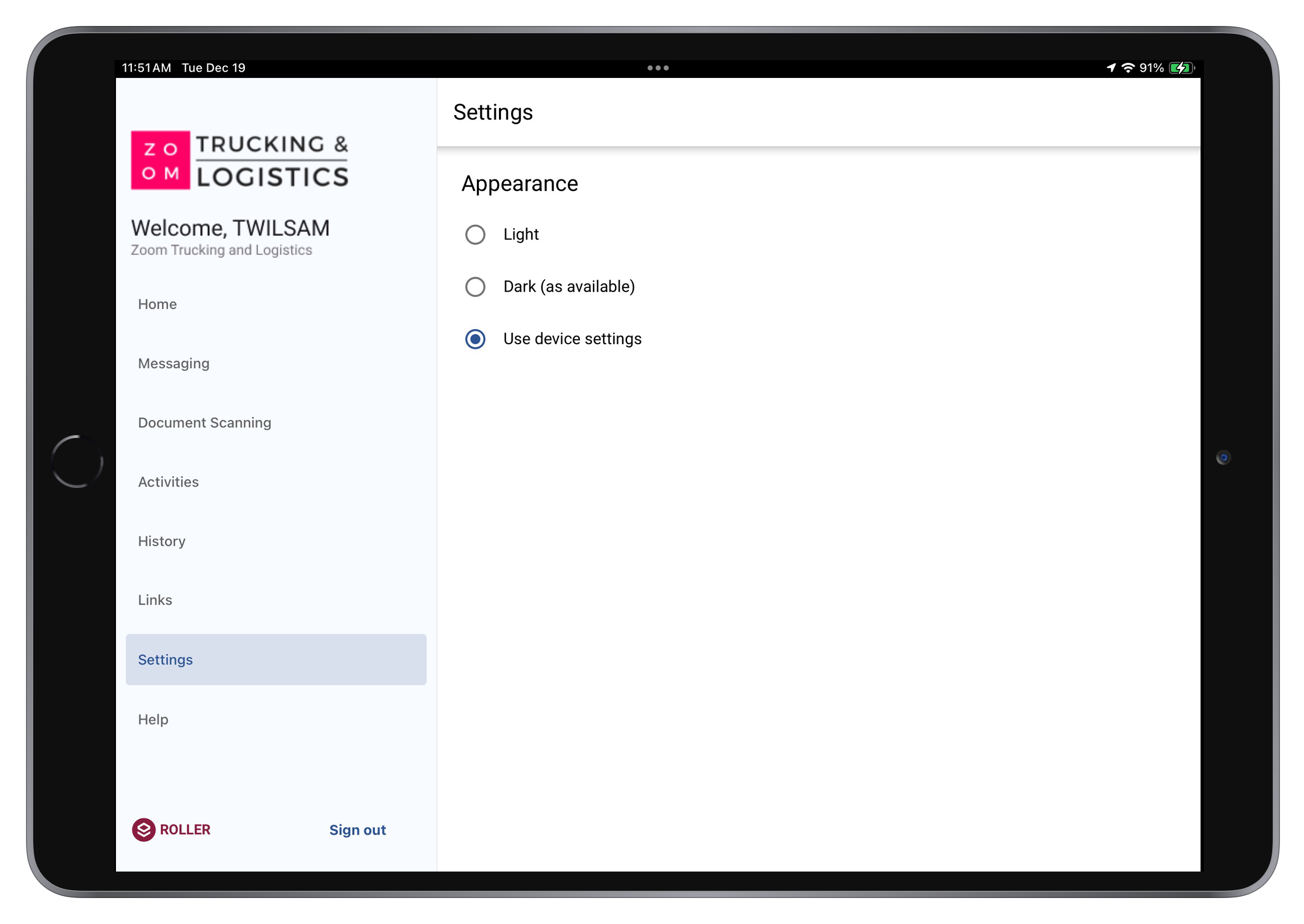This screenshot has width=1304, height=924.
Task: Click the Sign out link
Action: (358, 830)
